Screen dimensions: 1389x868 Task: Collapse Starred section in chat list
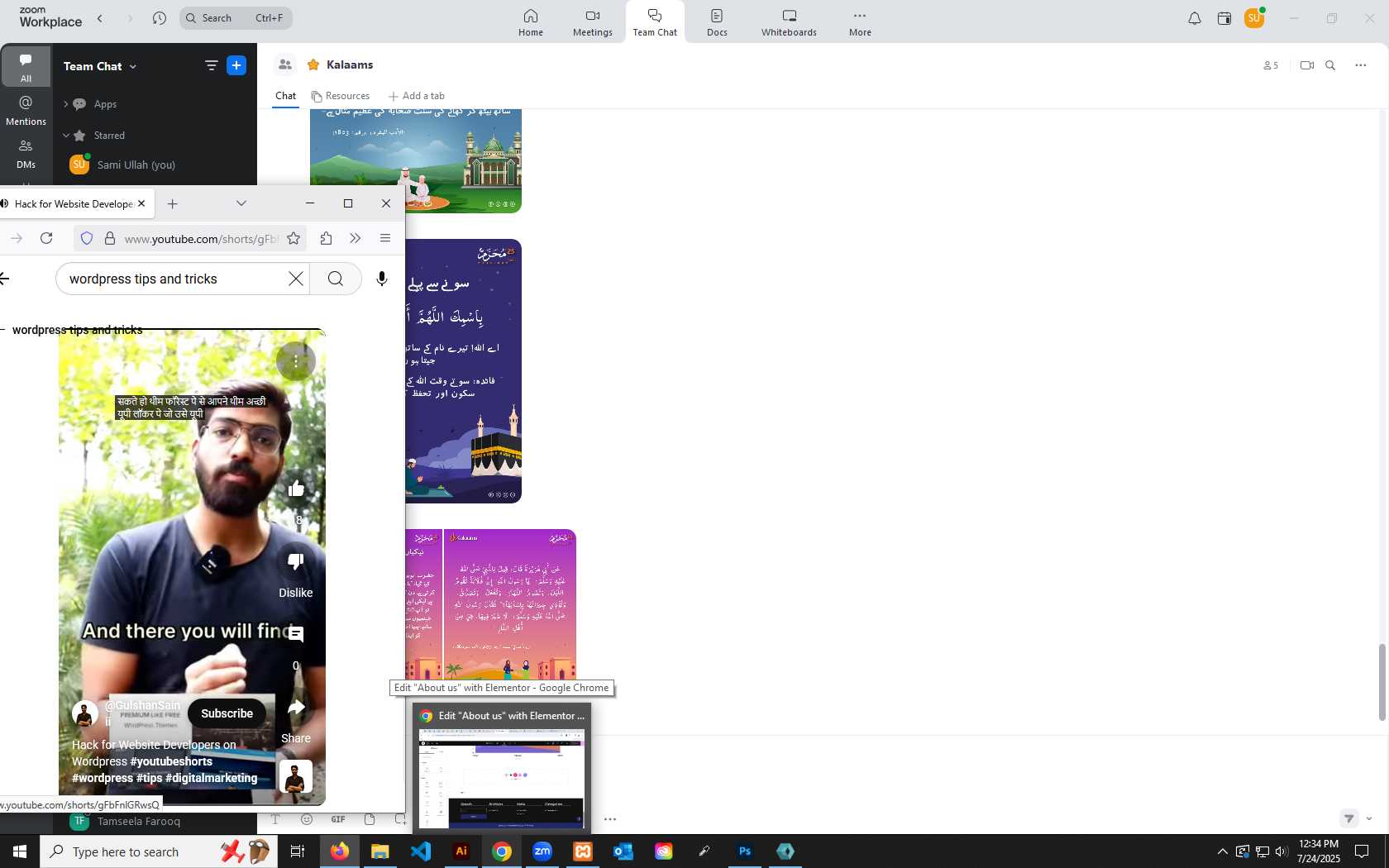[65, 135]
